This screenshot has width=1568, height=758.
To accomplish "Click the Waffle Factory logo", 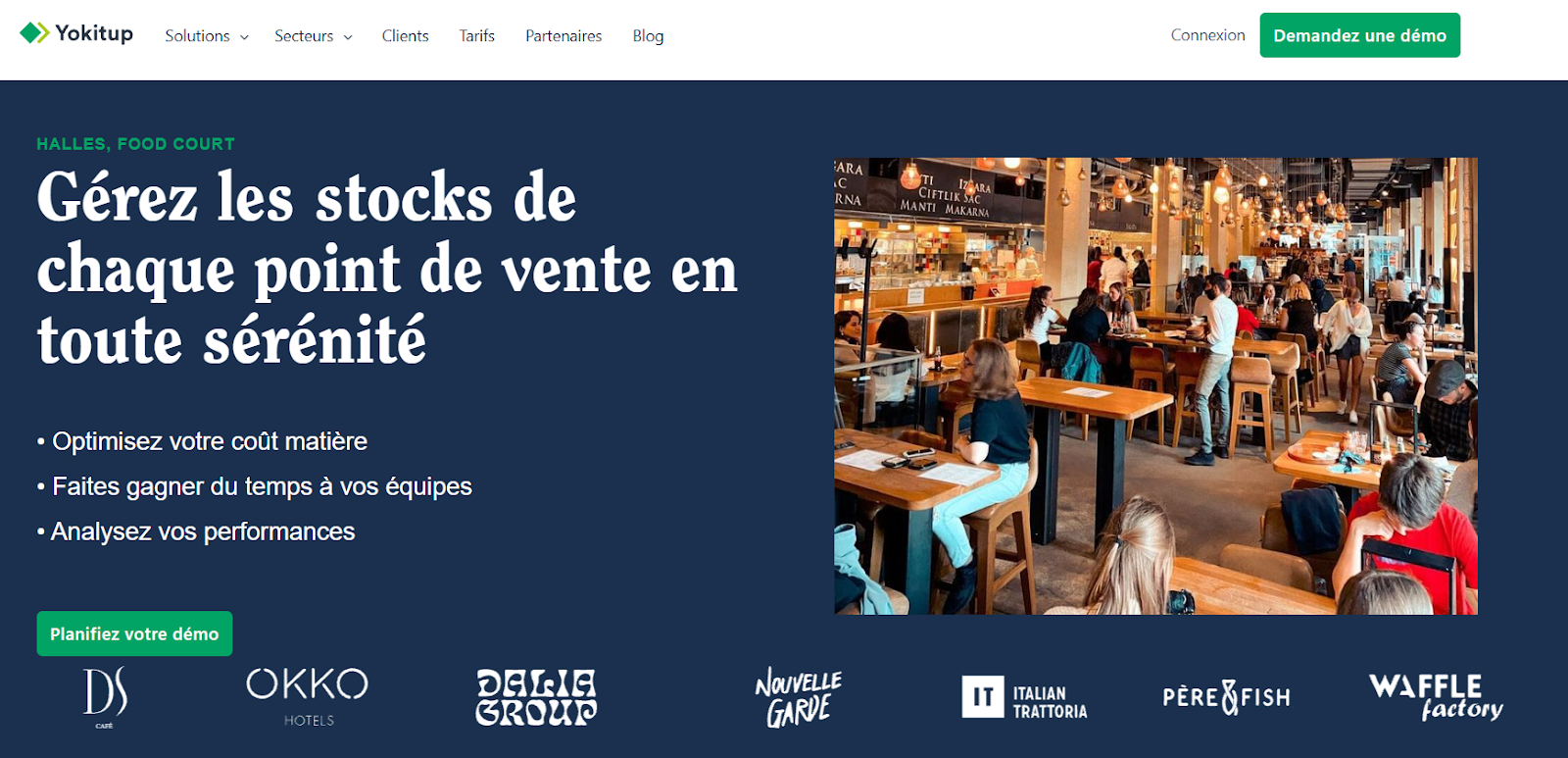I will pyautogui.click(x=1436, y=697).
